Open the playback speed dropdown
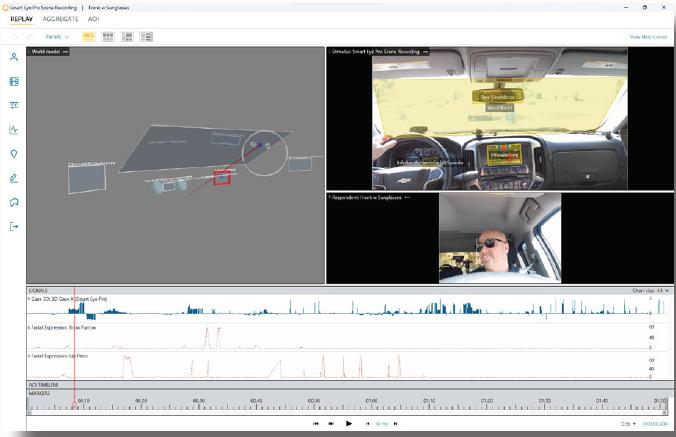676x437 pixels. [x=629, y=424]
